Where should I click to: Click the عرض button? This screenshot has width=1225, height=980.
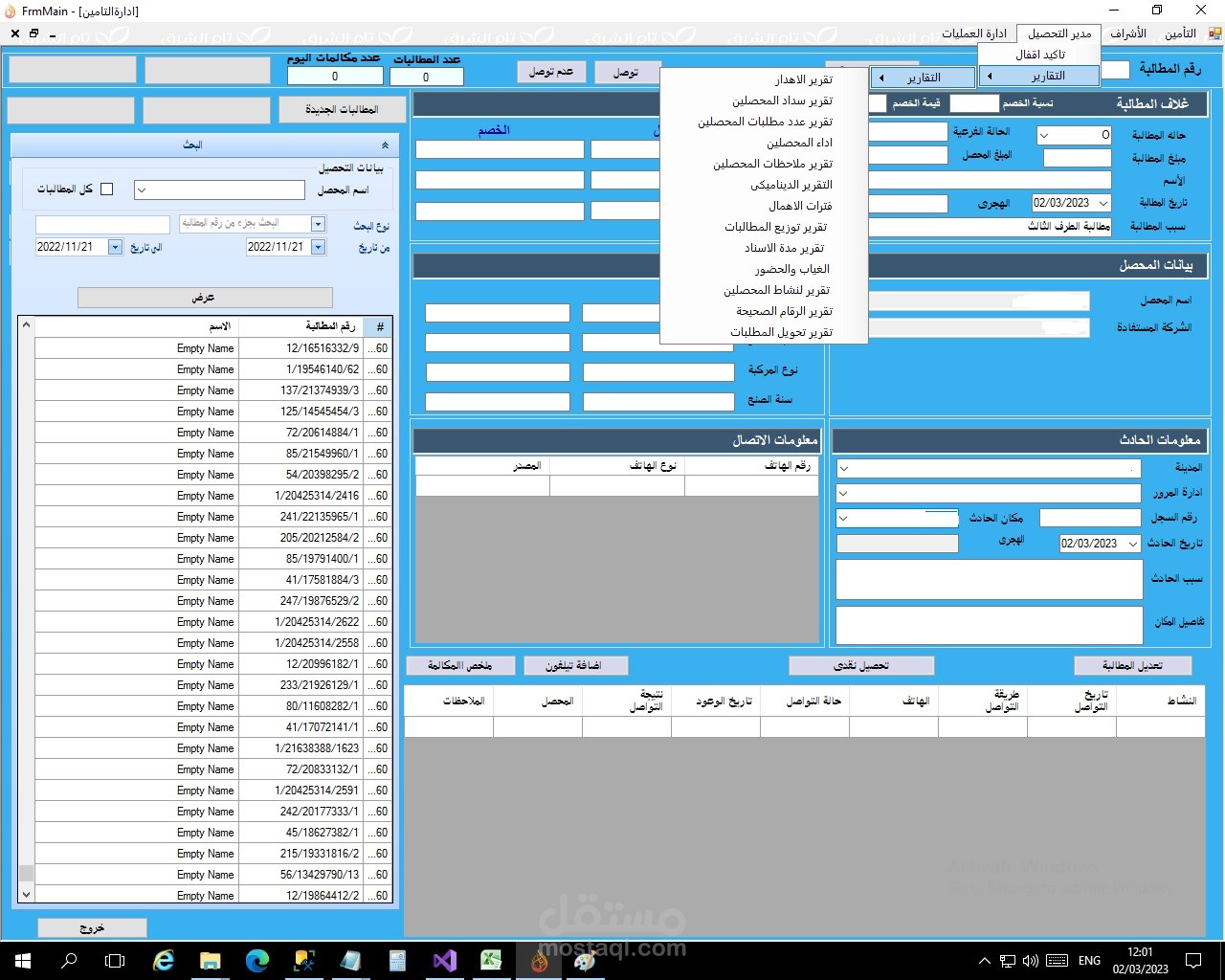click(x=205, y=298)
